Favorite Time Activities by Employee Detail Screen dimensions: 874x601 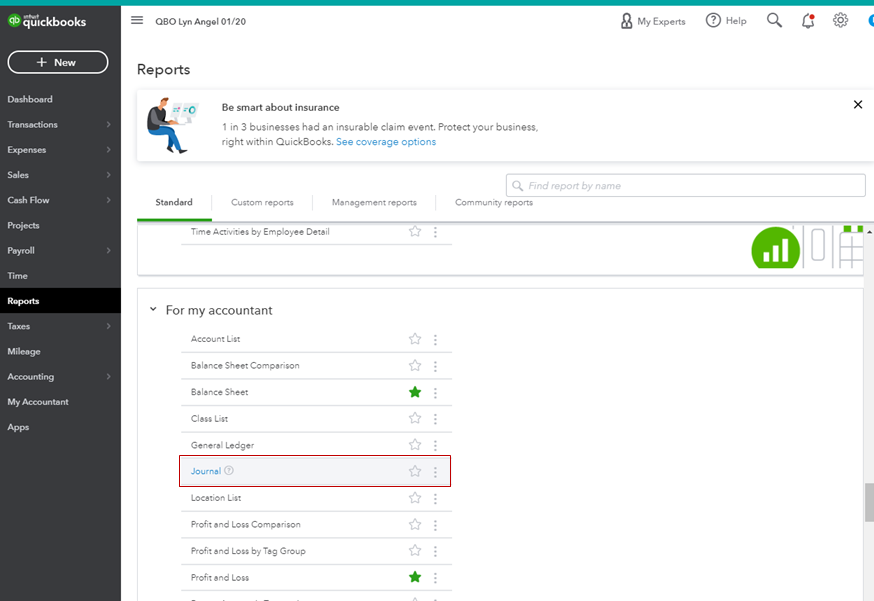[415, 231]
